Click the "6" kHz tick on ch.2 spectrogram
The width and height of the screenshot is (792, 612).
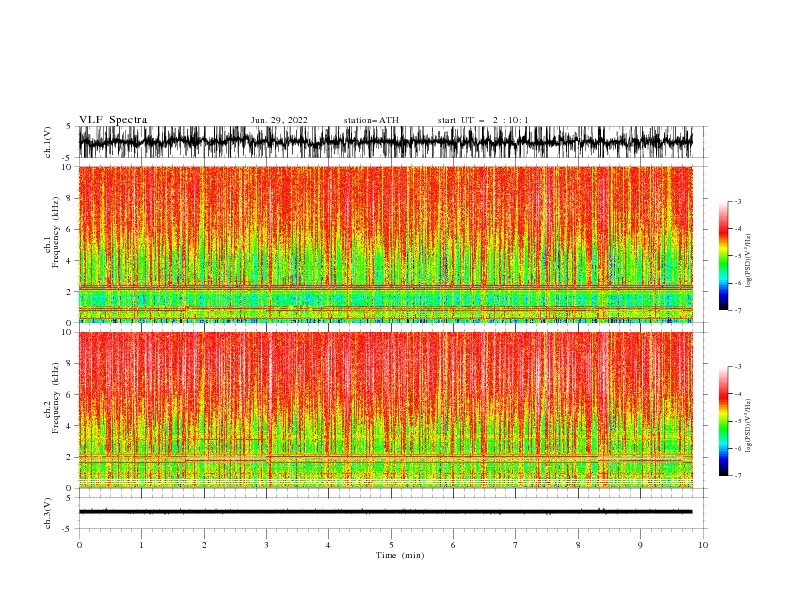(x=70, y=395)
